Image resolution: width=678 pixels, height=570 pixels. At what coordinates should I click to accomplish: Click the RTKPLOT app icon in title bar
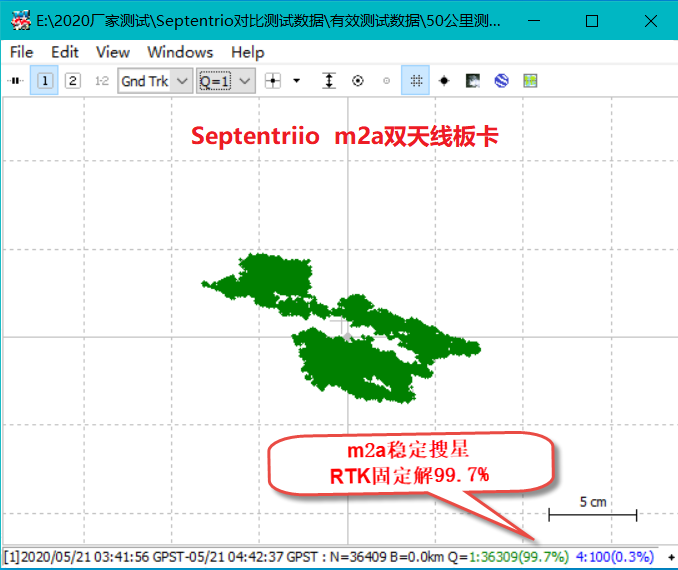pyautogui.click(x=20, y=20)
